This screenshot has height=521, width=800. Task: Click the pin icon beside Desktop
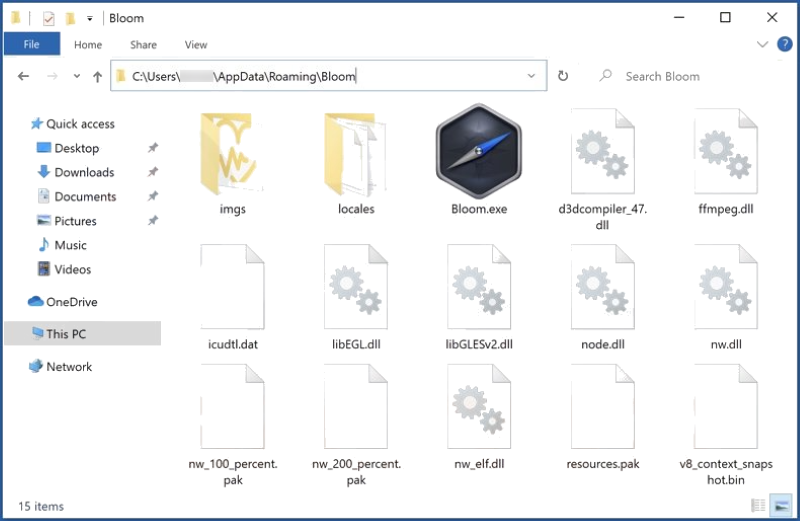(x=153, y=148)
